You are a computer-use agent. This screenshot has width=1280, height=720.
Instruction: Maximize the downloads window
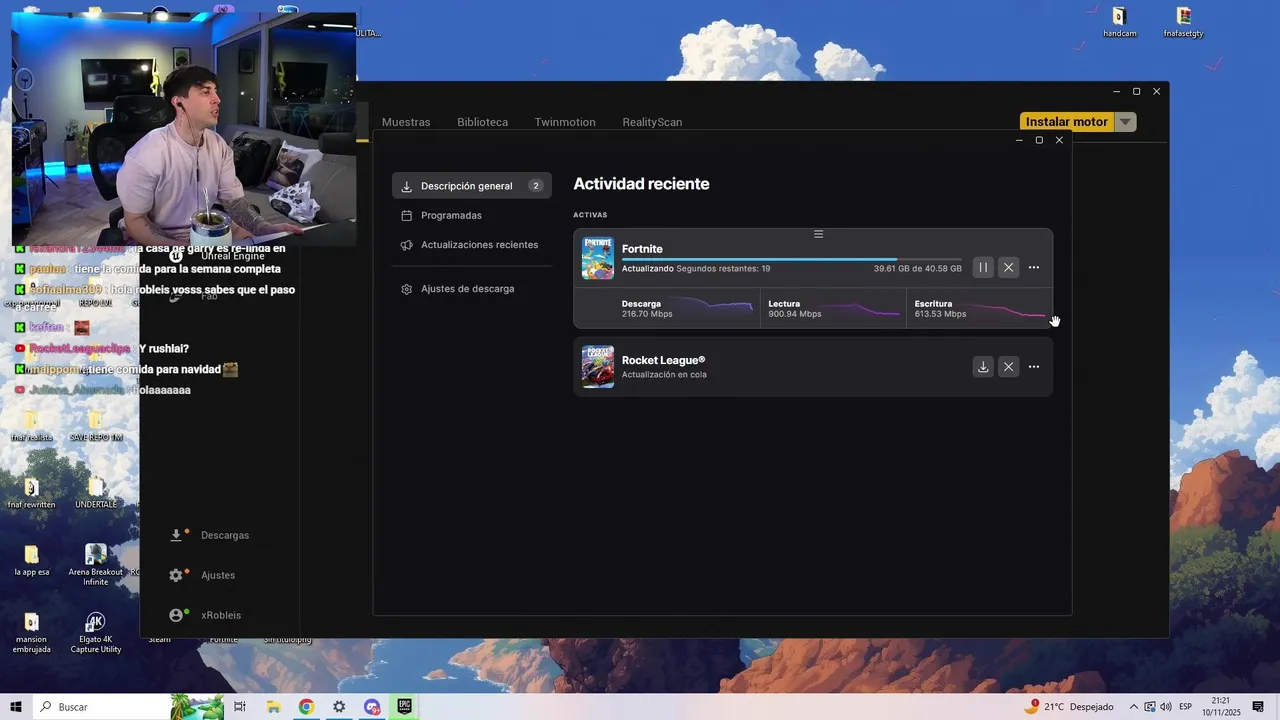[x=1039, y=140]
